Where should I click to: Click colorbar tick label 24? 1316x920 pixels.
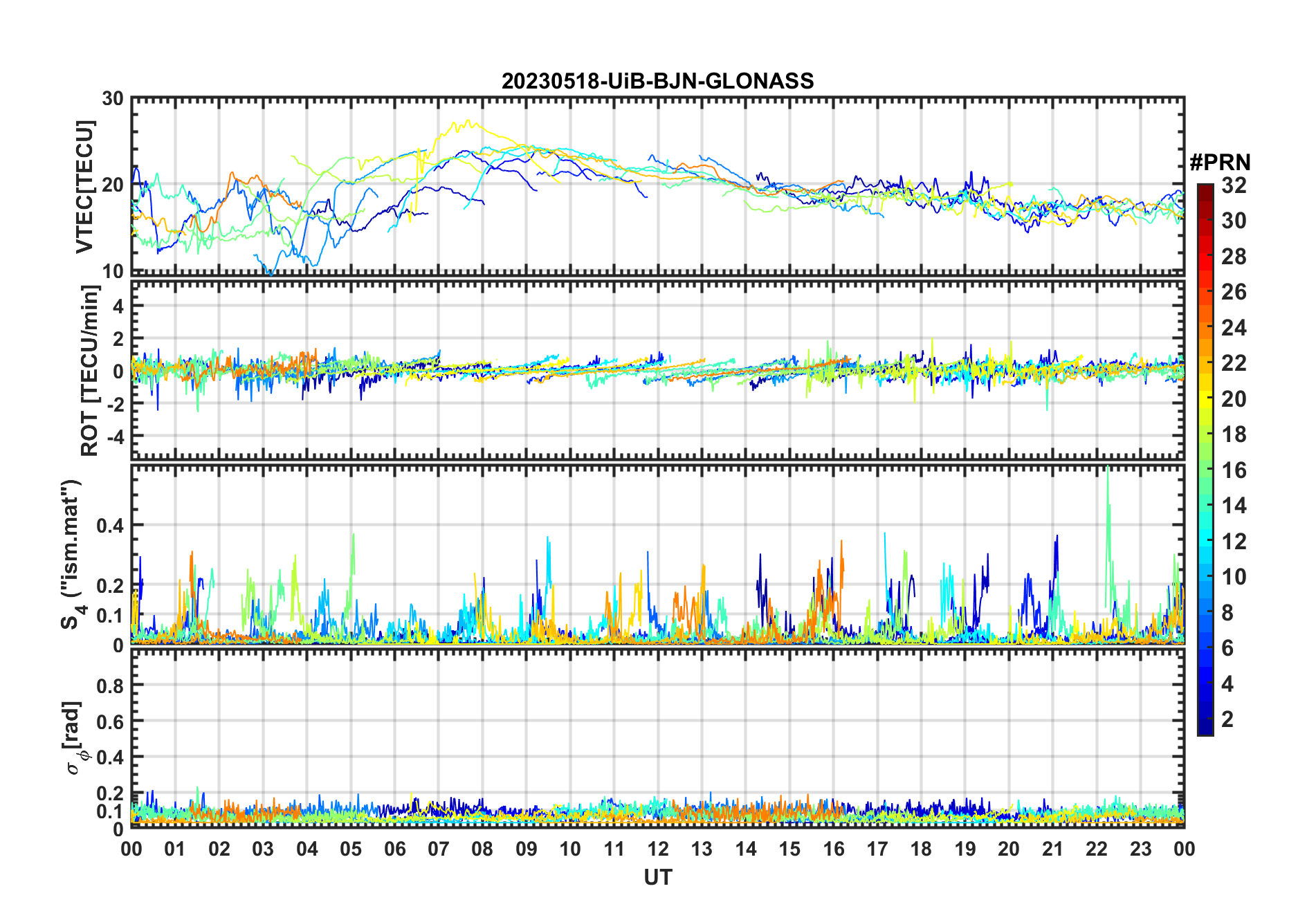(1234, 328)
